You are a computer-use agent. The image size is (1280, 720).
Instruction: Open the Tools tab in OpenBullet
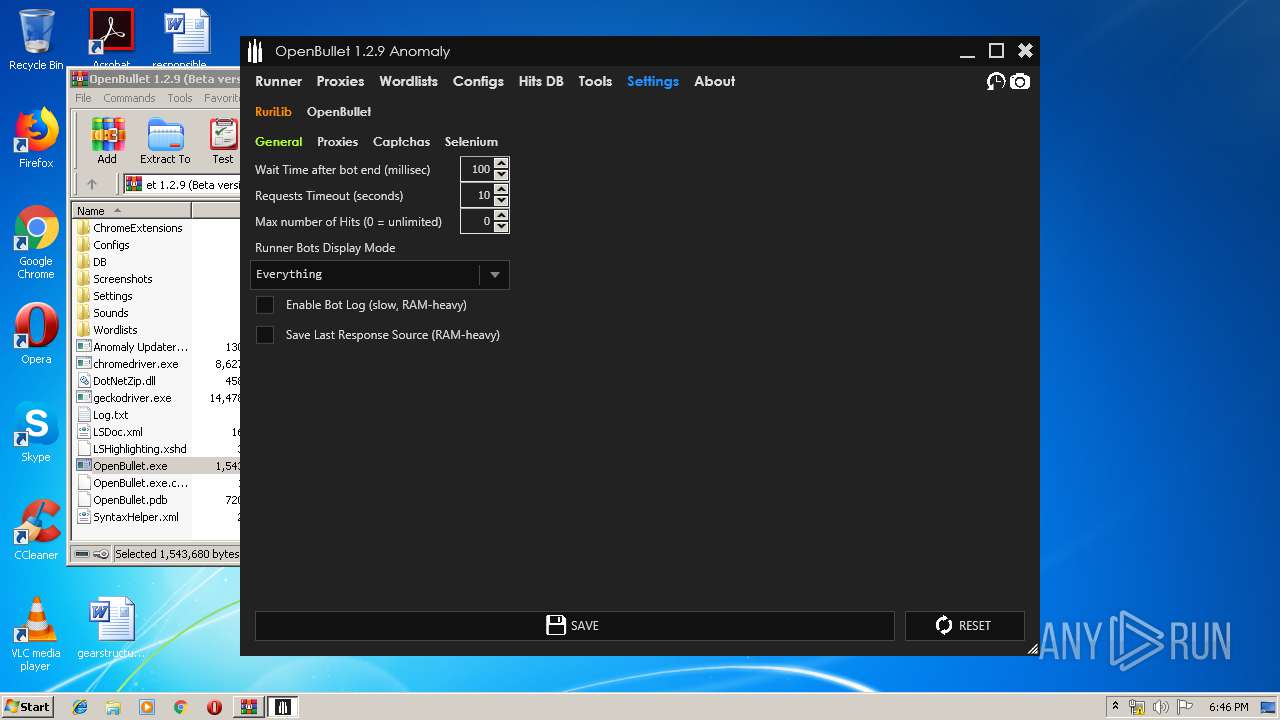pyautogui.click(x=595, y=82)
